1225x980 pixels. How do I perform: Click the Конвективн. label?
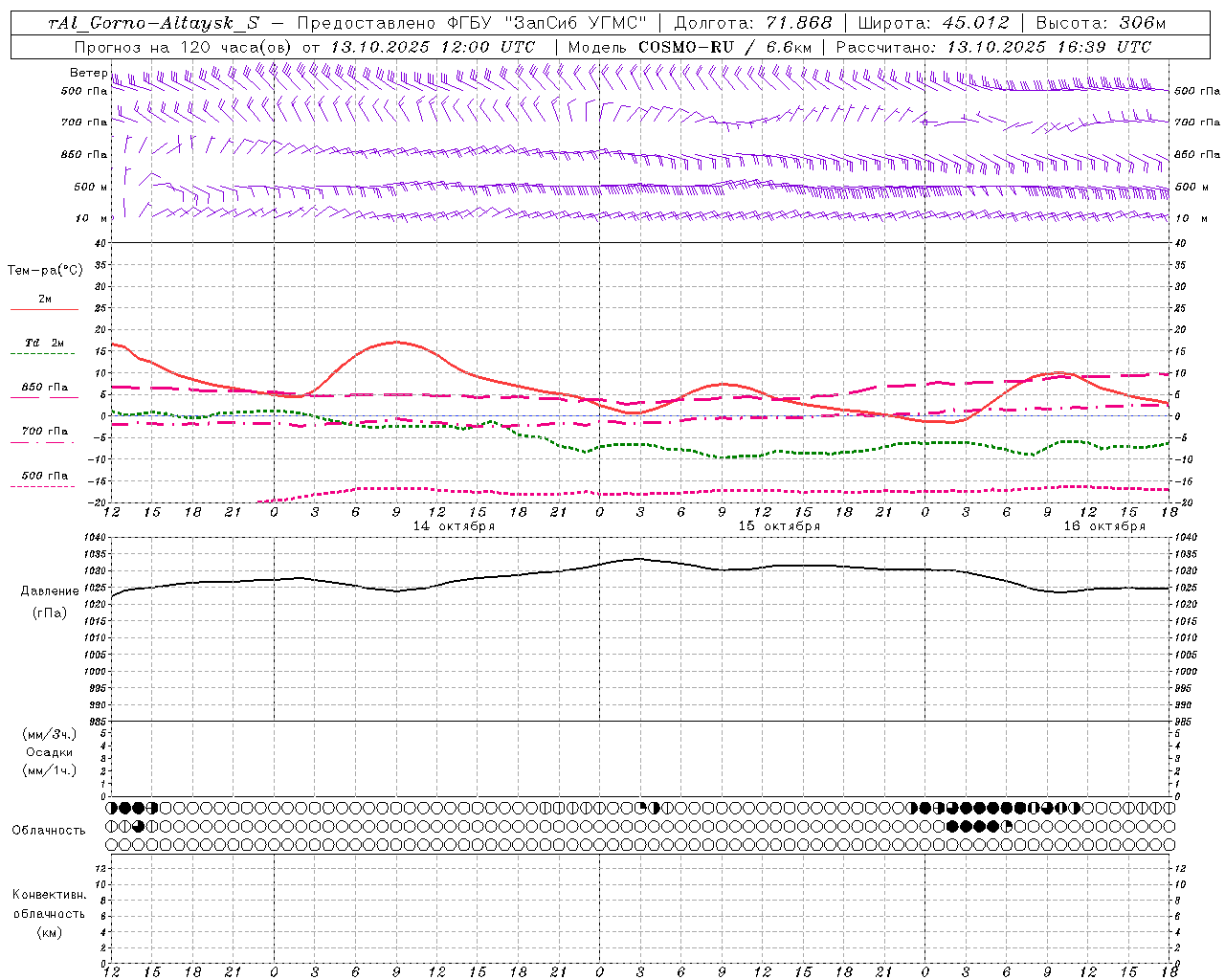(50, 895)
